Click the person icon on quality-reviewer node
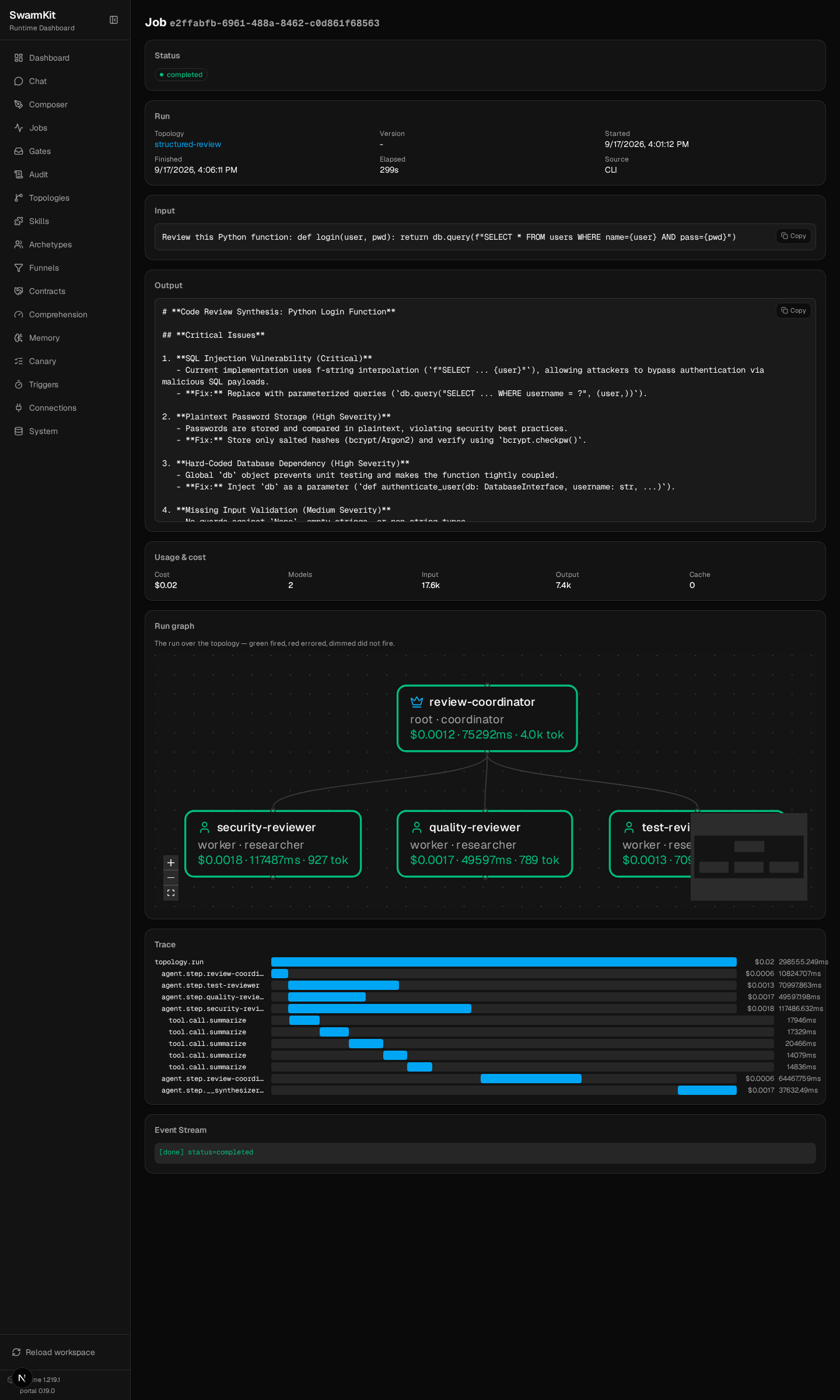The width and height of the screenshot is (840, 1400). click(x=416, y=827)
